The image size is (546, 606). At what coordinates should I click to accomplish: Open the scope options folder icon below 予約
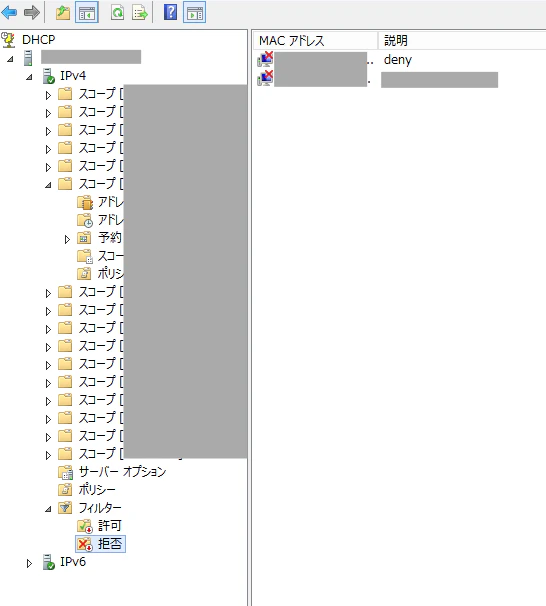(x=85, y=256)
